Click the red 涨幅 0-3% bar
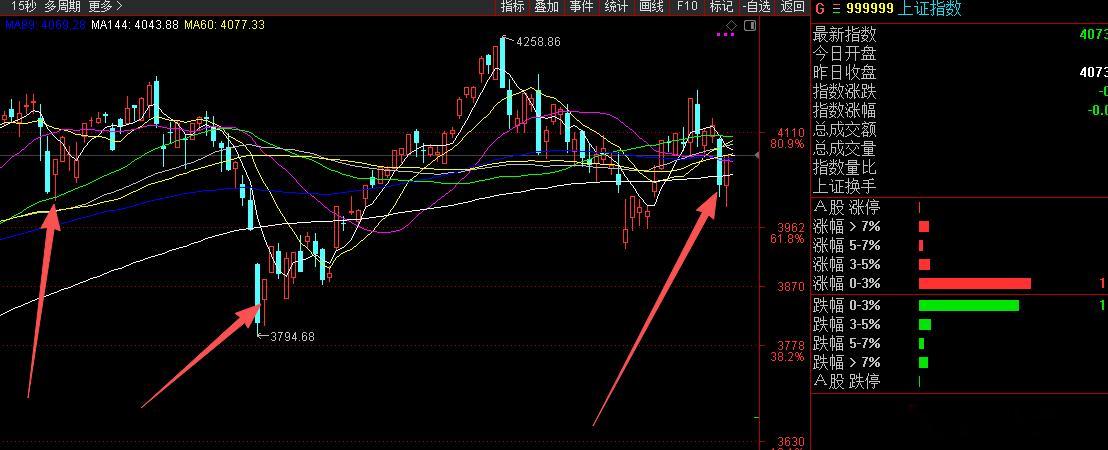1108x450 pixels. point(974,283)
